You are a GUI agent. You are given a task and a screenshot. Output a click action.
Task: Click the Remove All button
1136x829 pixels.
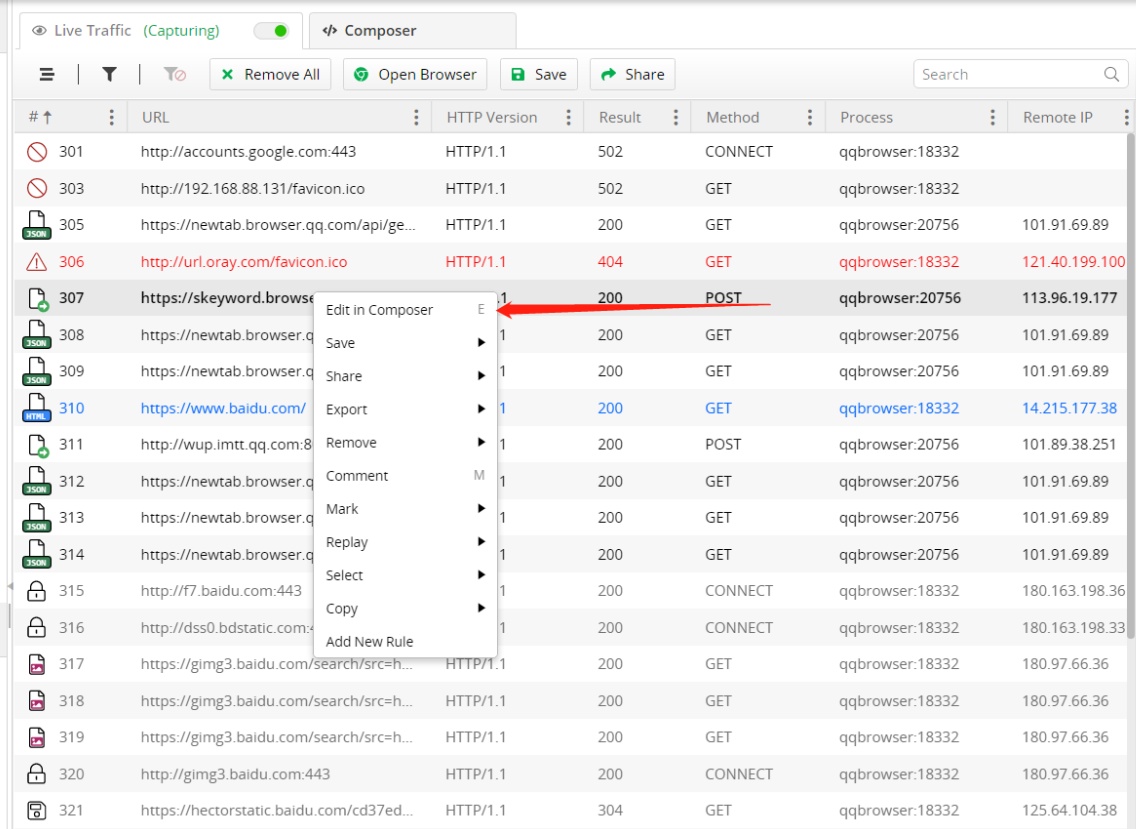pyautogui.click(x=270, y=74)
